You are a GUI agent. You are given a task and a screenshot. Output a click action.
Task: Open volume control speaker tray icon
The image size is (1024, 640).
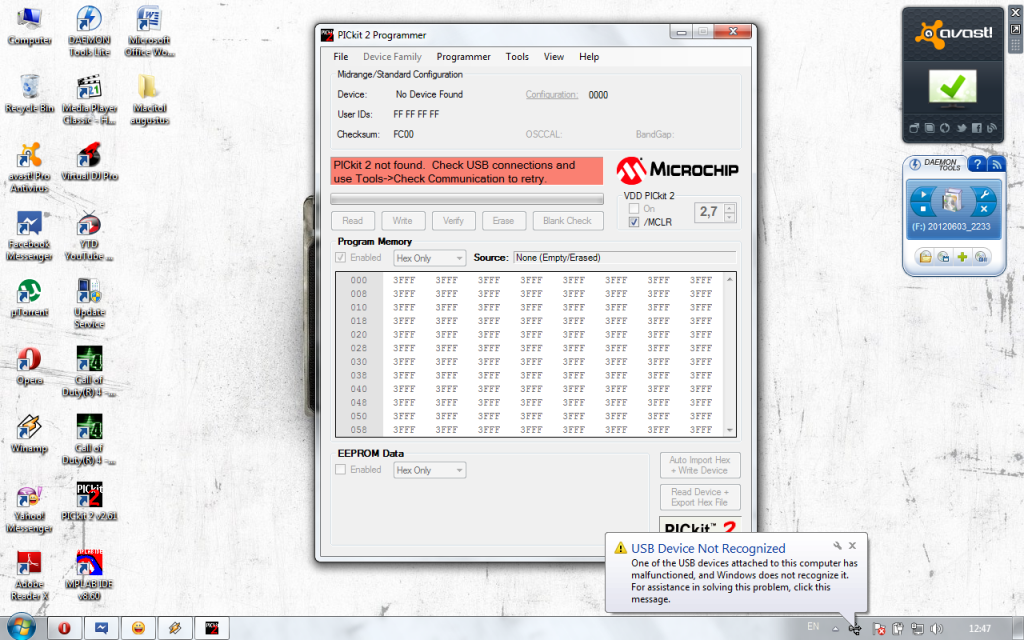[x=935, y=628]
